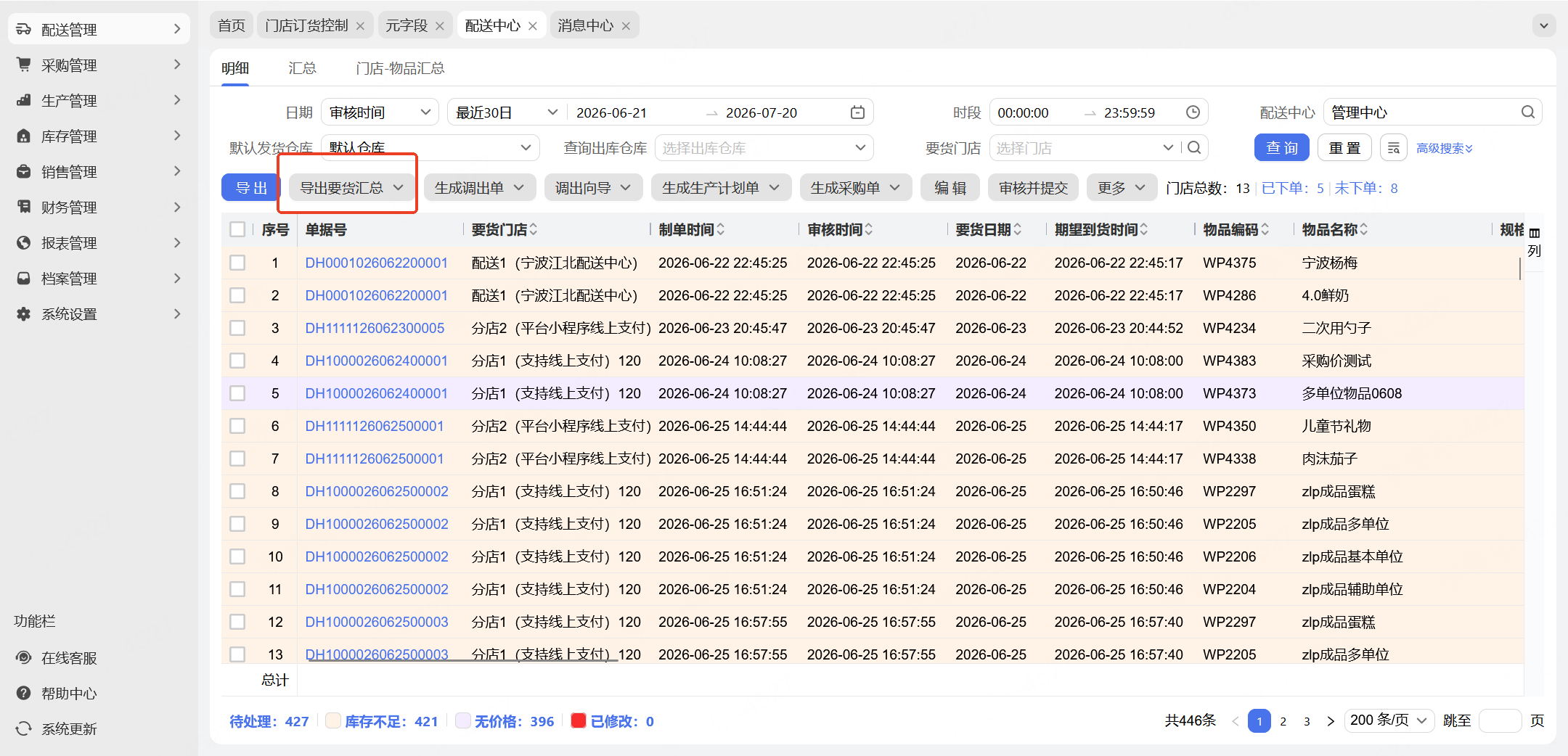This screenshot has width=1568, height=756.
Task: Close the 配送中心 tab
Action: (x=533, y=26)
